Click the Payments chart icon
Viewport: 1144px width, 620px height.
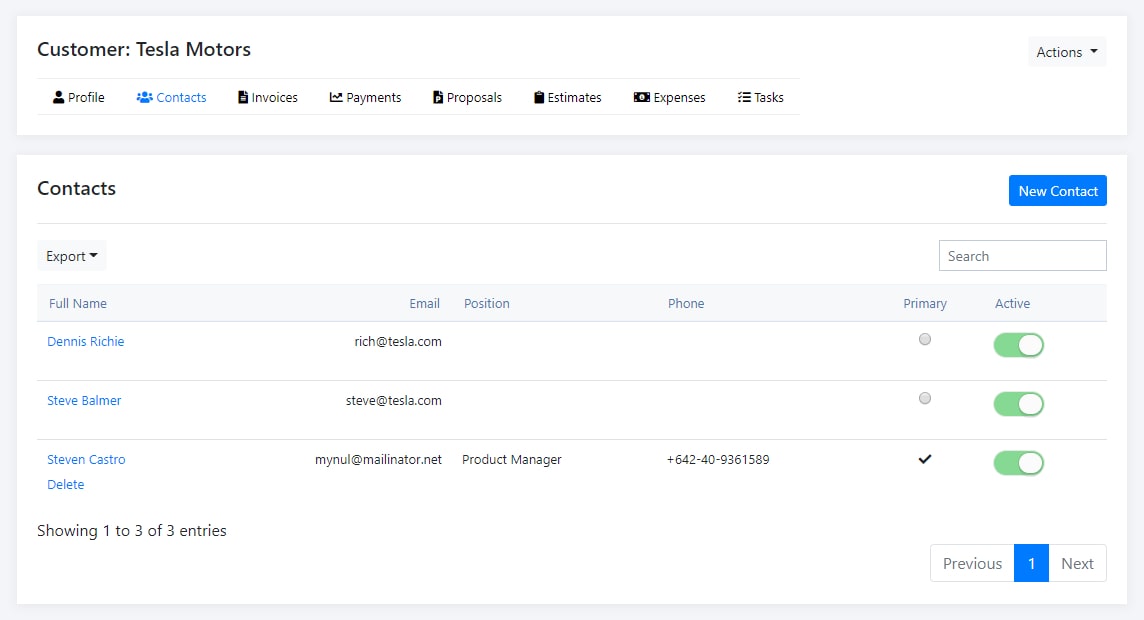point(336,97)
